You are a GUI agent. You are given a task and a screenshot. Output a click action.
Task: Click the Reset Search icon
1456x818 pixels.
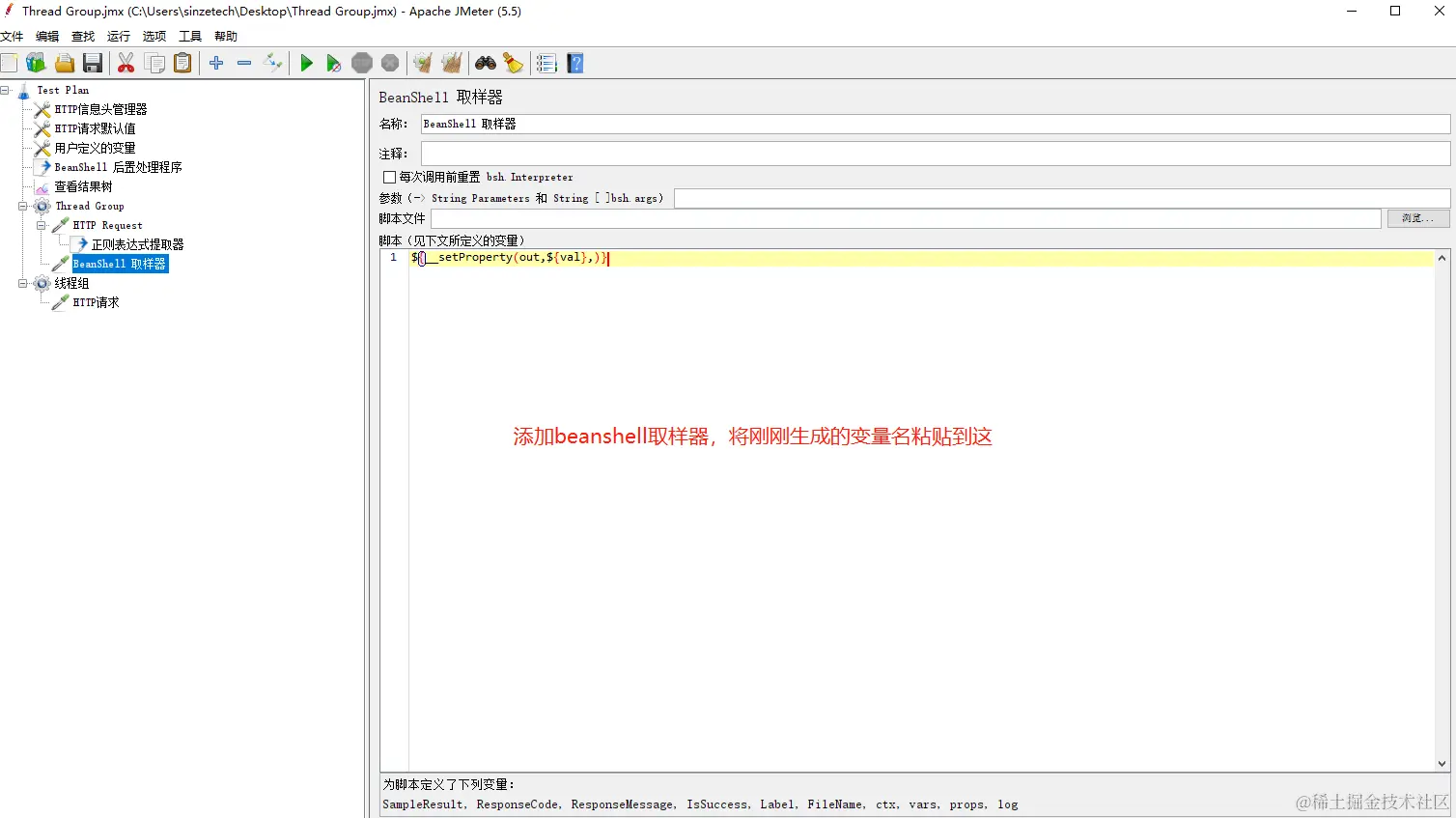click(x=514, y=64)
